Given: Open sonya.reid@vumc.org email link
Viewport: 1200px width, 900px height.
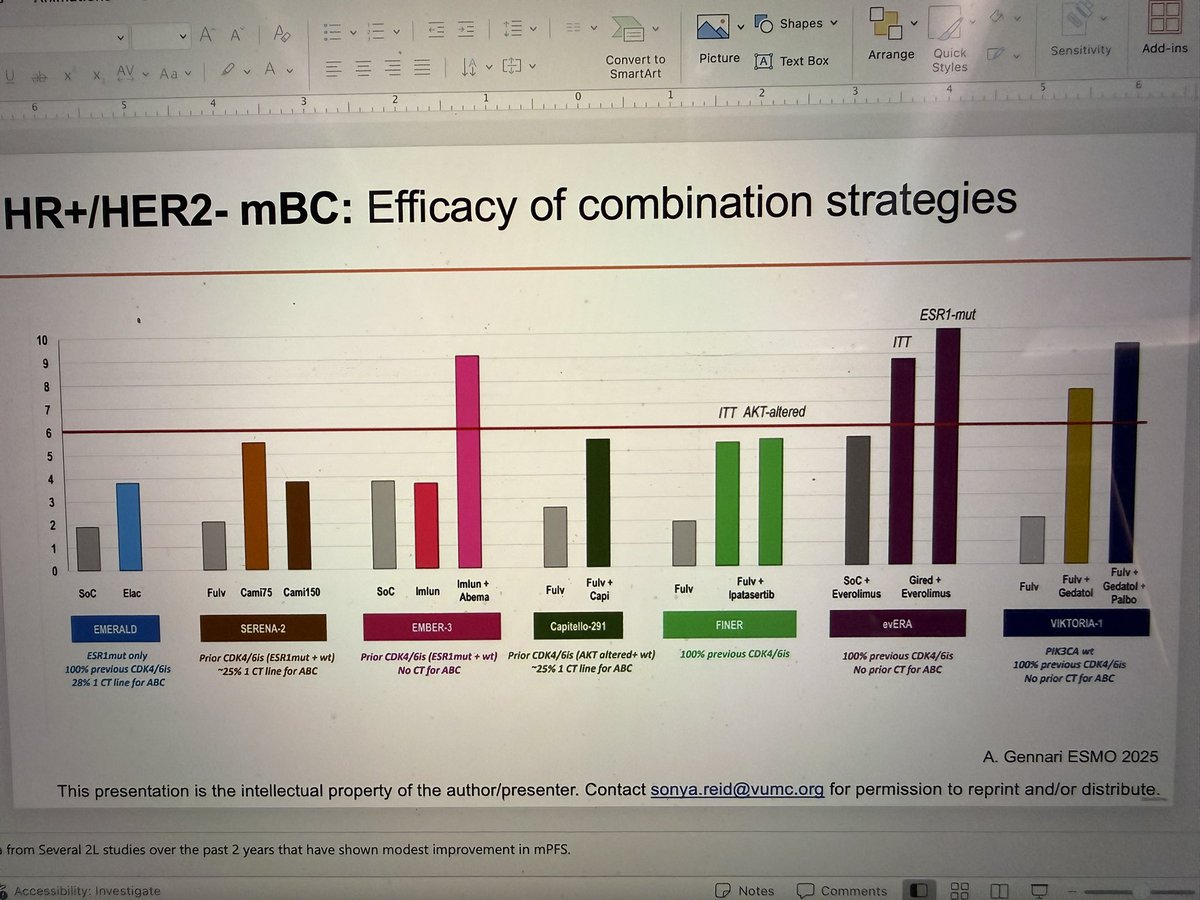Looking at the screenshot, I should click(x=737, y=789).
